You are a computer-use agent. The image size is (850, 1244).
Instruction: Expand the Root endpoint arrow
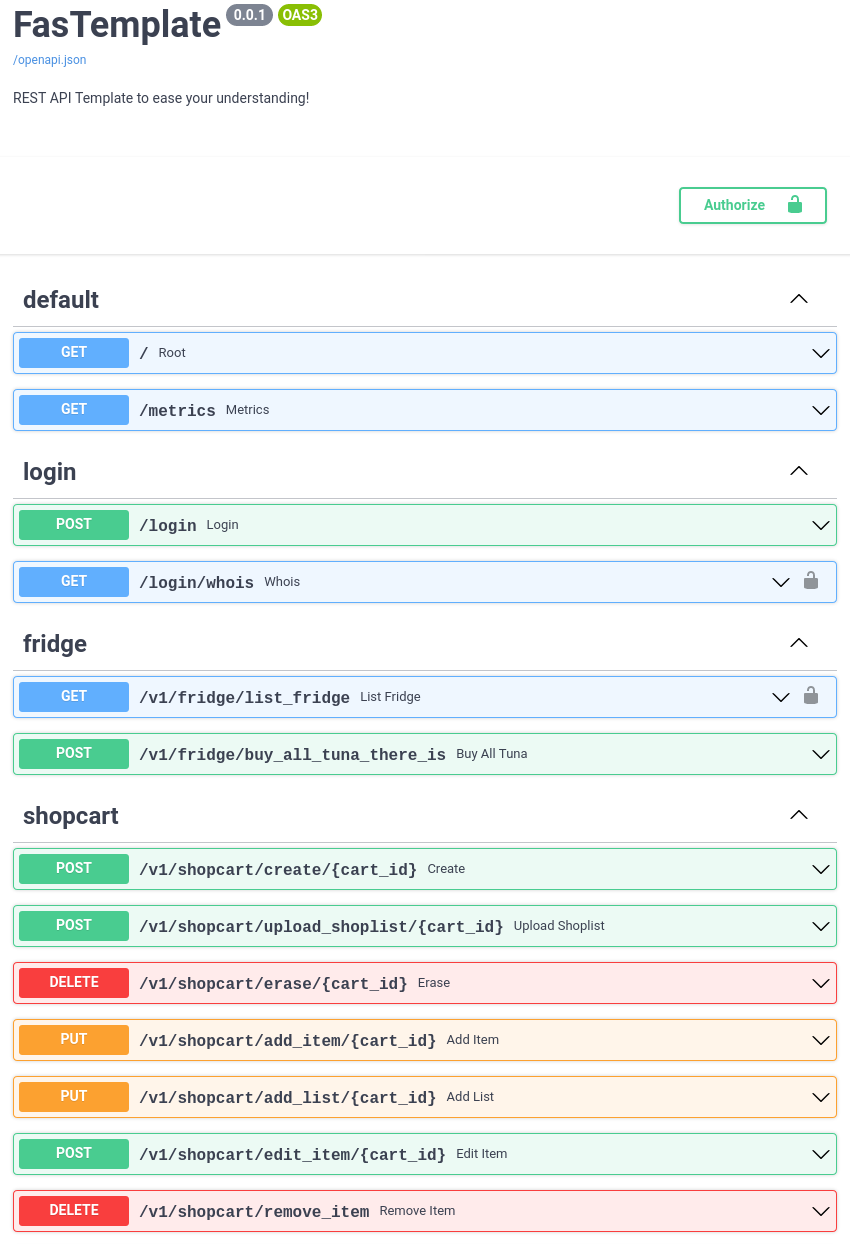click(x=821, y=353)
